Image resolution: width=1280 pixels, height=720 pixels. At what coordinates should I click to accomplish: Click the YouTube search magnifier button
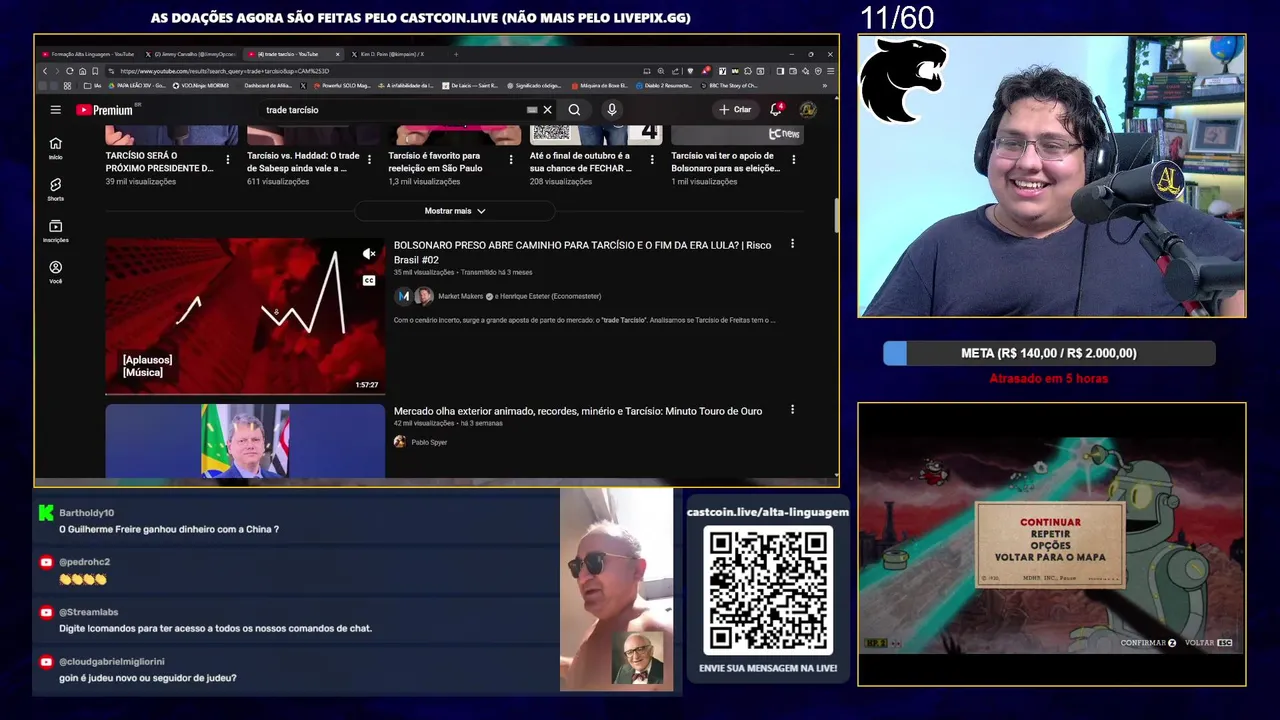point(574,110)
